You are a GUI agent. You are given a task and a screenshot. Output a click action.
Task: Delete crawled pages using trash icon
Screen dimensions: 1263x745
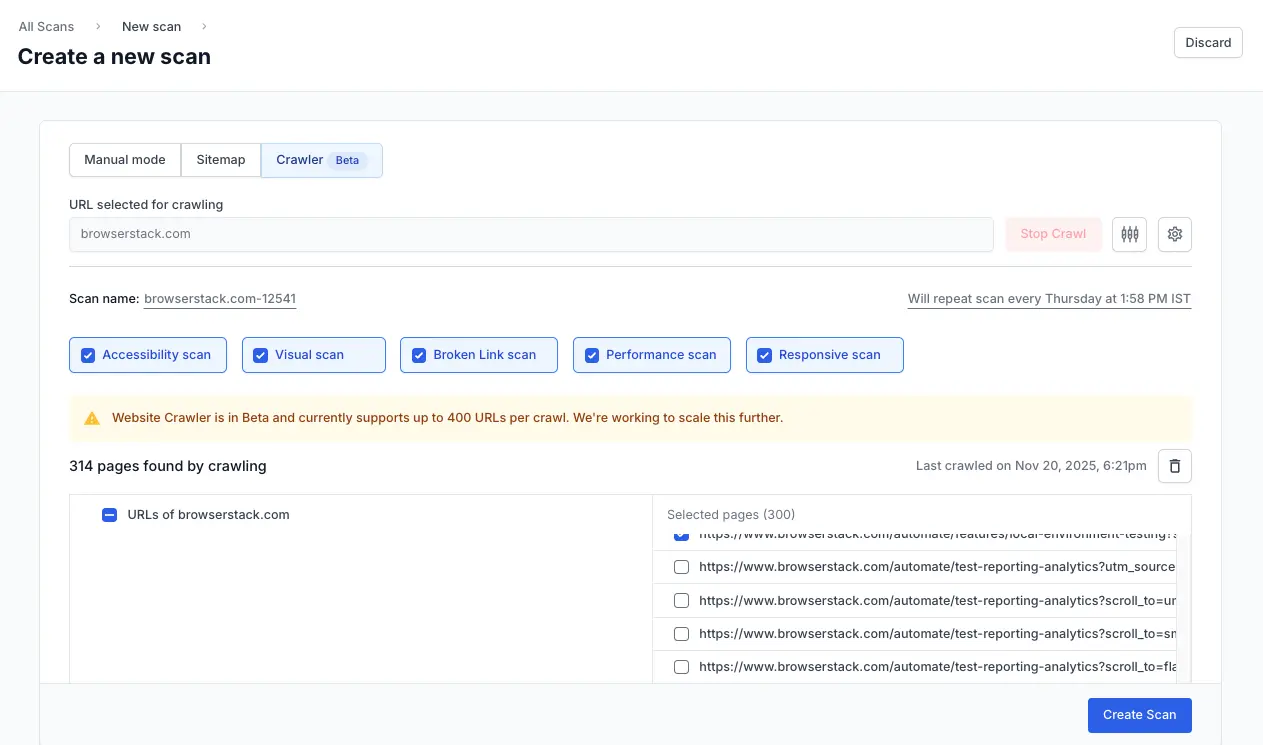point(1174,466)
